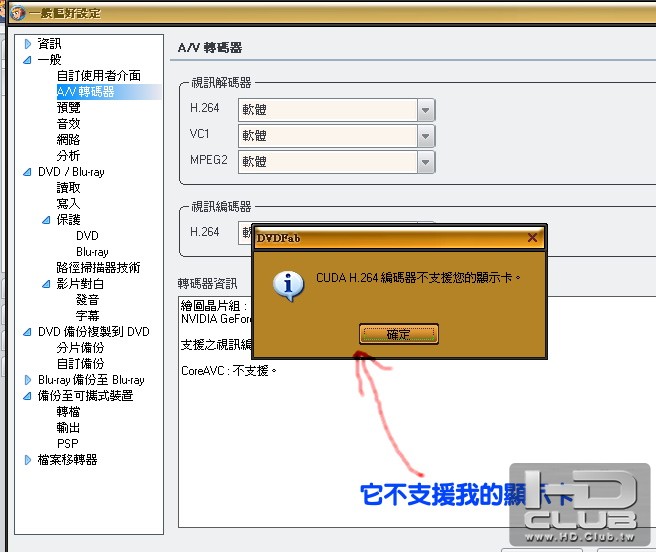656x552 pixels.
Task: Click the 繪圖晶片組 text line
Action: click(214, 306)
